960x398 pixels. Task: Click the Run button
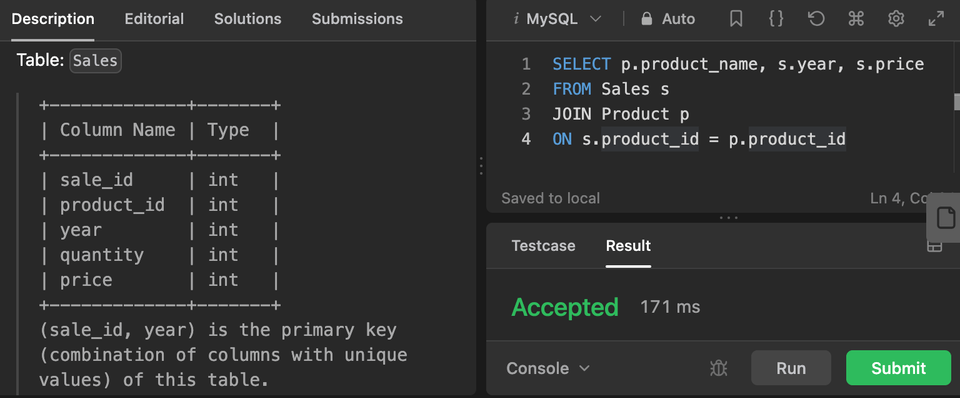click(791, 368)
